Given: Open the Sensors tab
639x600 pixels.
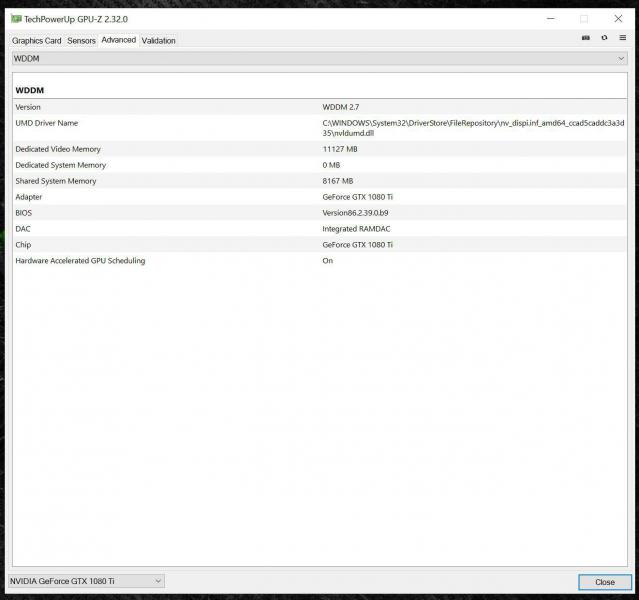Looking at the screenshot, I should 81,41.
